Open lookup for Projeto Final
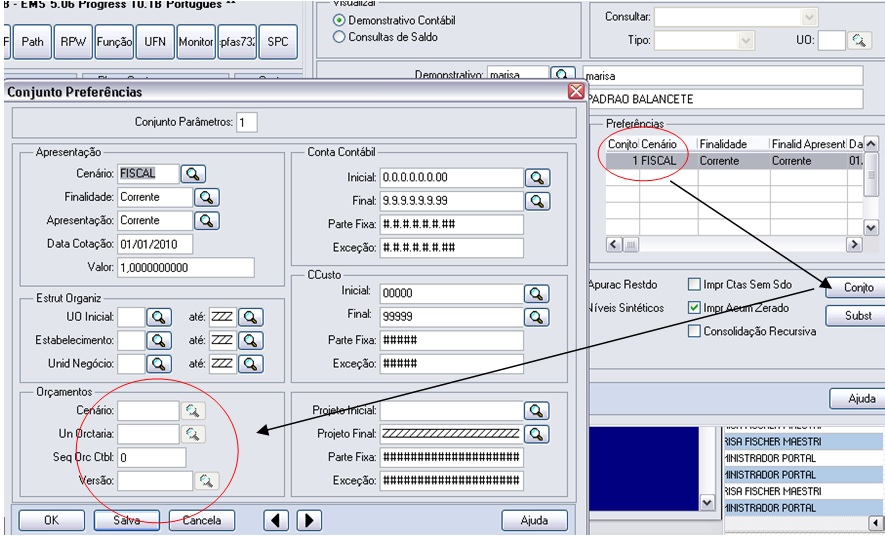The image size is (885, 537). tap(536, 434)
